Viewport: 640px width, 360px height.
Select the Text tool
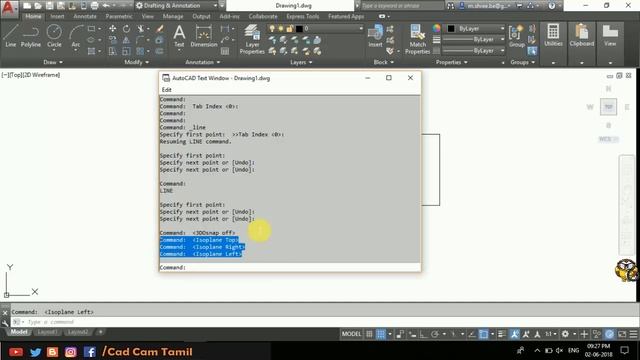(179, 36)
